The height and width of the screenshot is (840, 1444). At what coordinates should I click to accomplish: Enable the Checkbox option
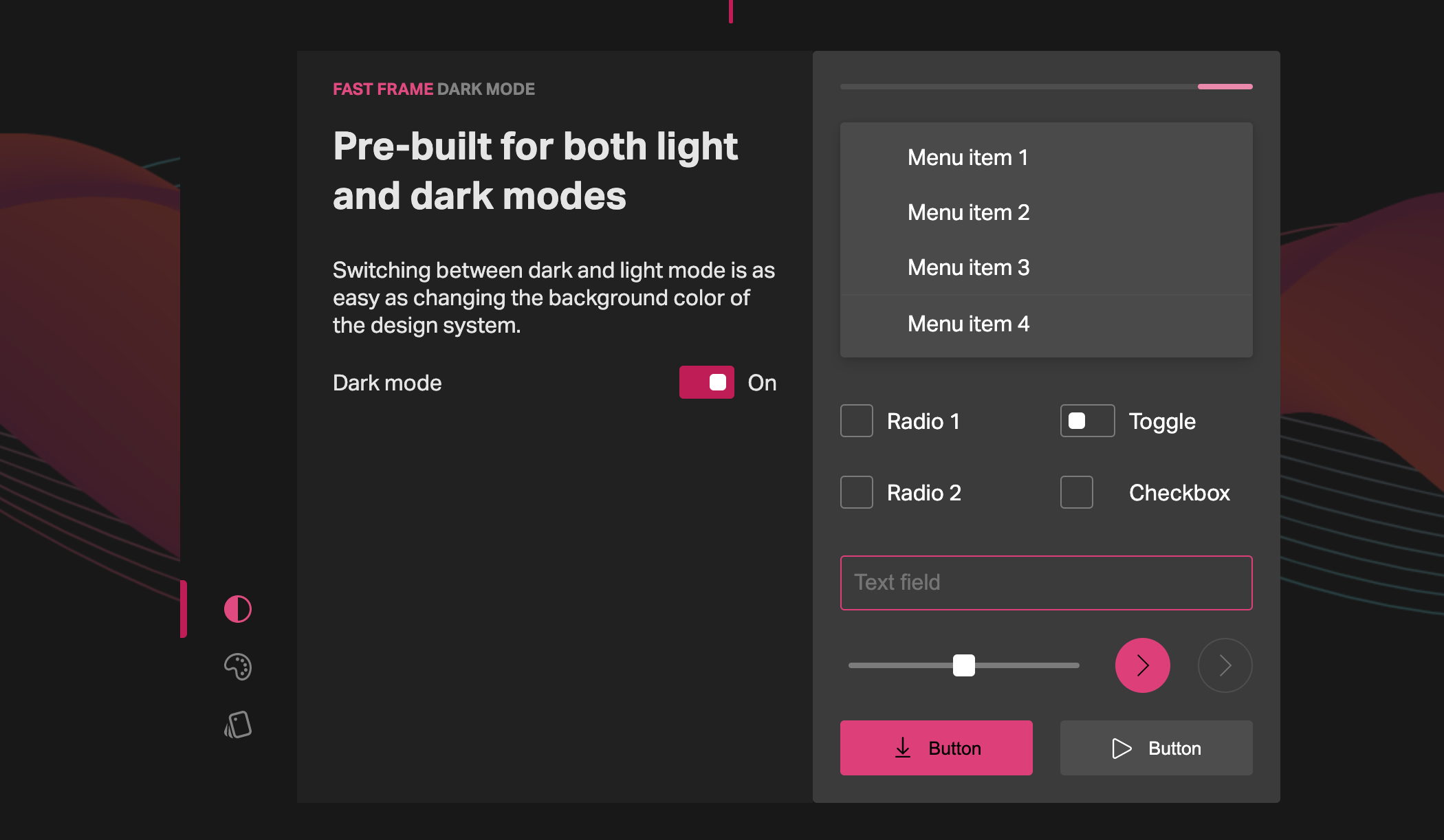tap(1076, 492)
